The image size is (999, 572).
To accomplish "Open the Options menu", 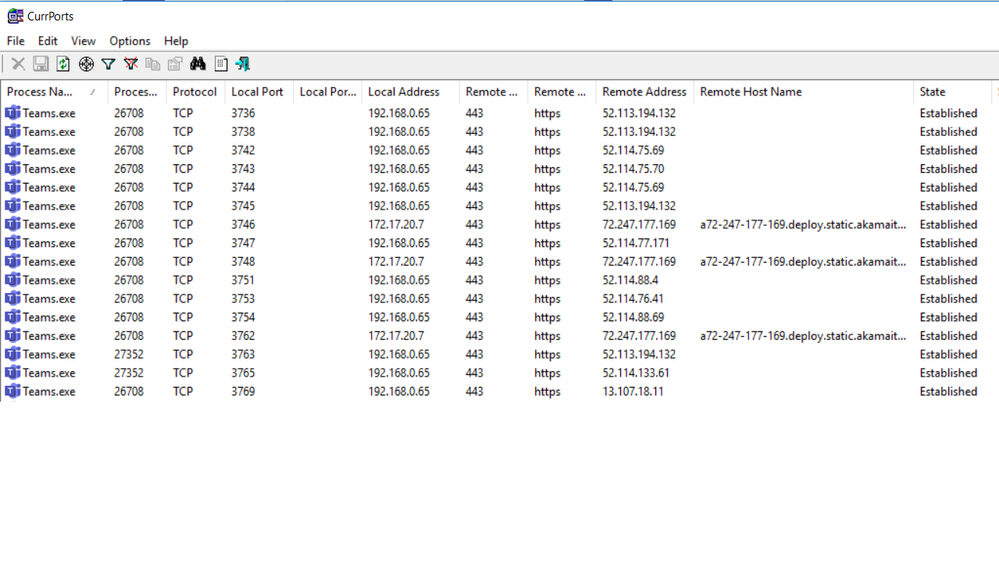I will pyautogui.click(x=130, y=41).
